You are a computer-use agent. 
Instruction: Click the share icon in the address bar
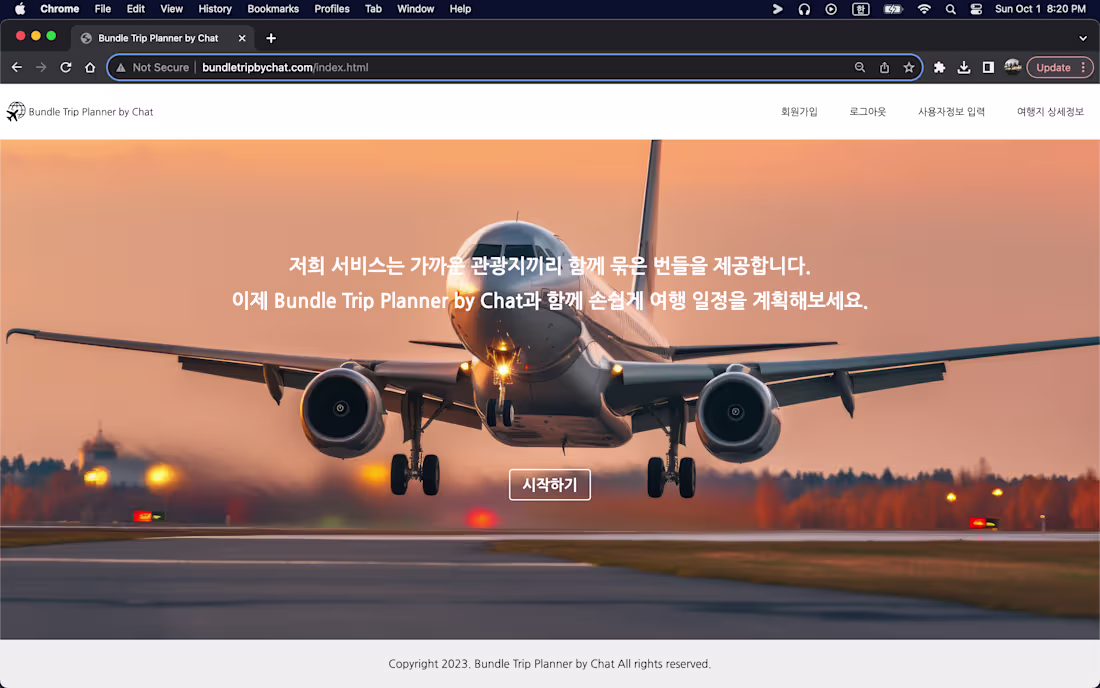884,67
